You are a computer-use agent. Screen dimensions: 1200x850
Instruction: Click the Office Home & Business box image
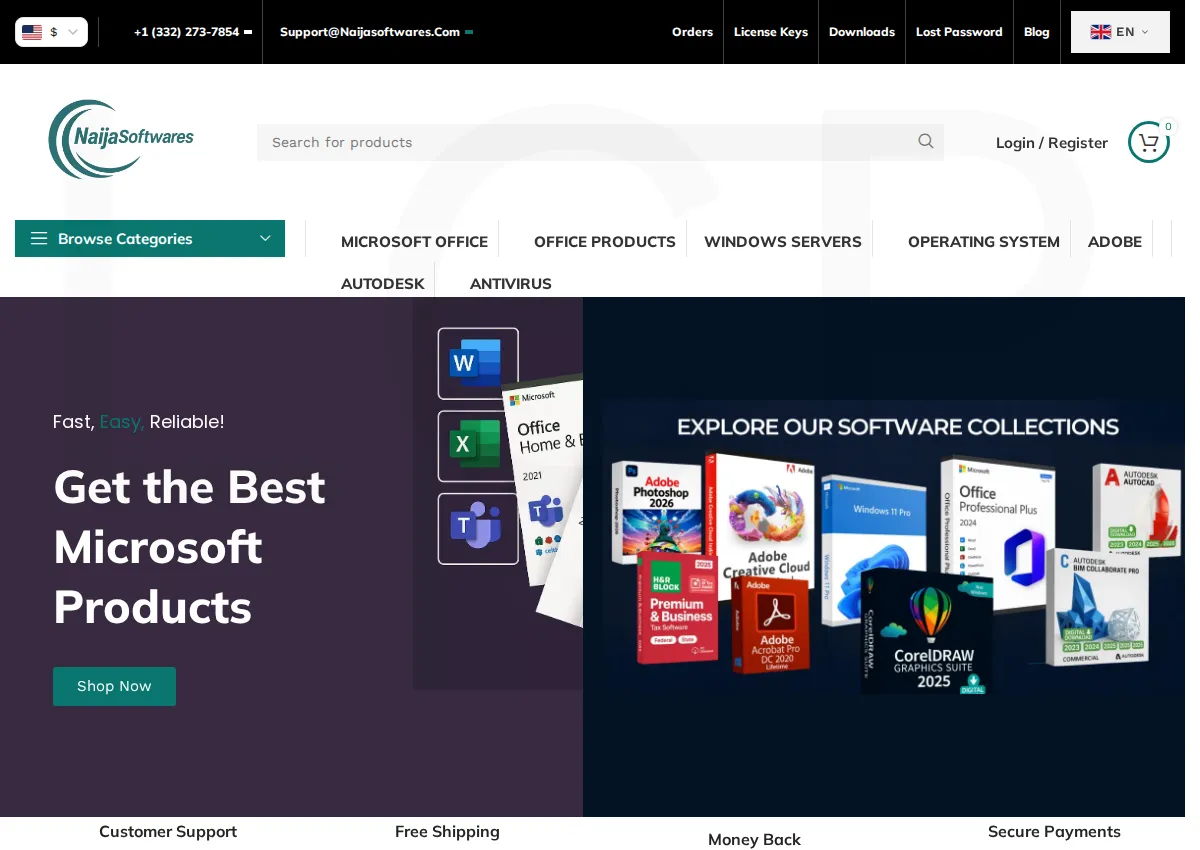(544, 500)
